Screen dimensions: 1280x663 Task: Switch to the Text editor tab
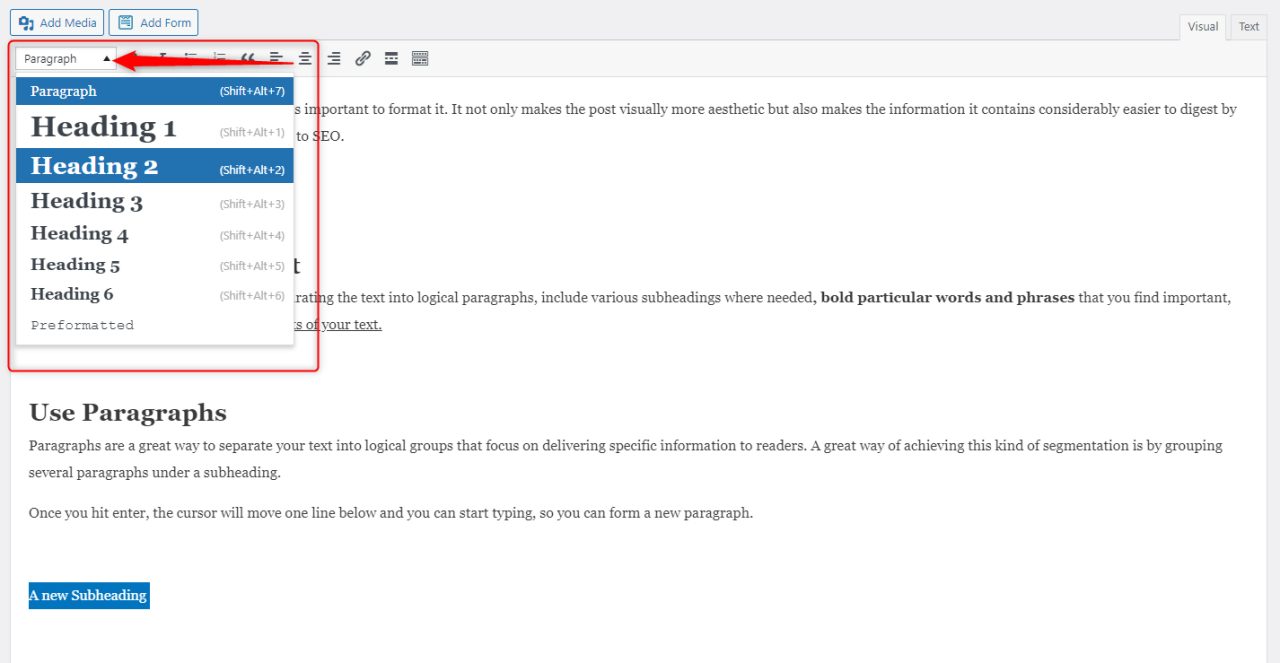(x=1247, y=27)
